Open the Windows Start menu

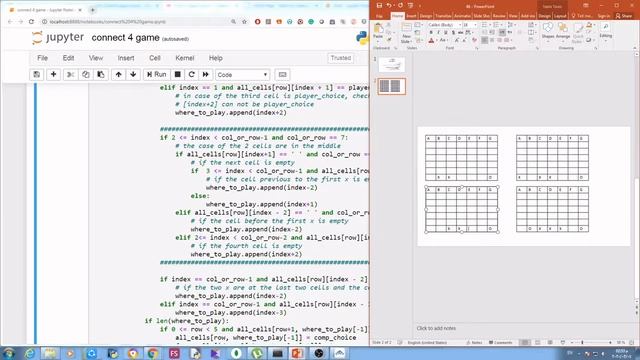pos(8,353)
